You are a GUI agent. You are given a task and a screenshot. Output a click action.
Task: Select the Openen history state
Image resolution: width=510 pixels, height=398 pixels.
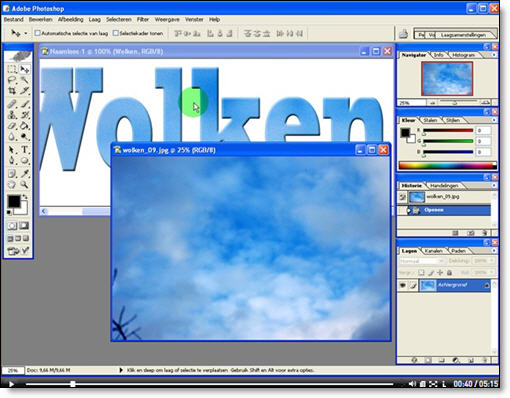pyautogui.click(x=444, y=210)
